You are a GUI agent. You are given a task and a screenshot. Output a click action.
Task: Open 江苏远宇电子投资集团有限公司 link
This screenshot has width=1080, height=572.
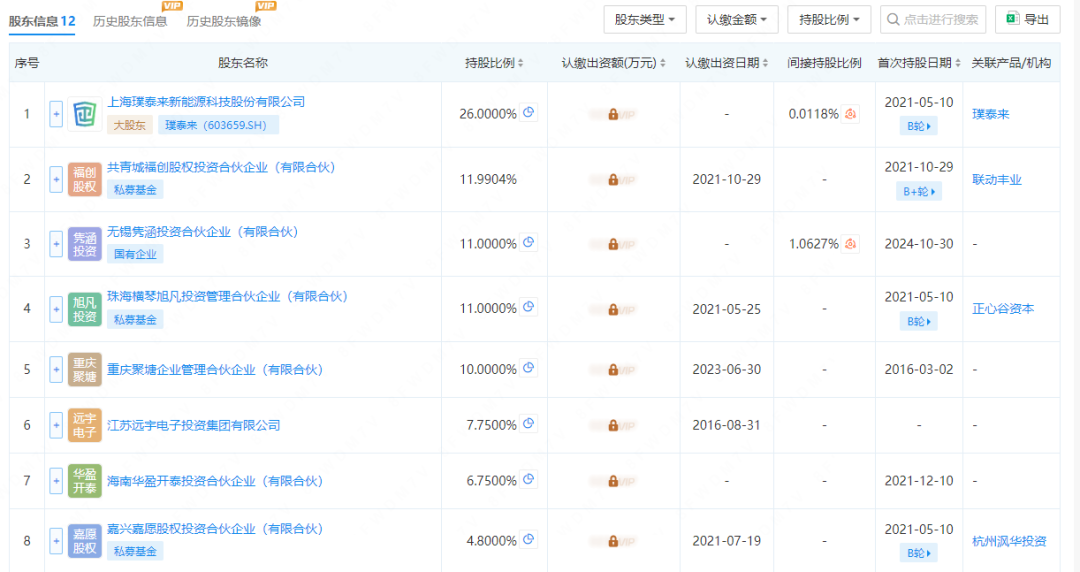pos(194,425)
